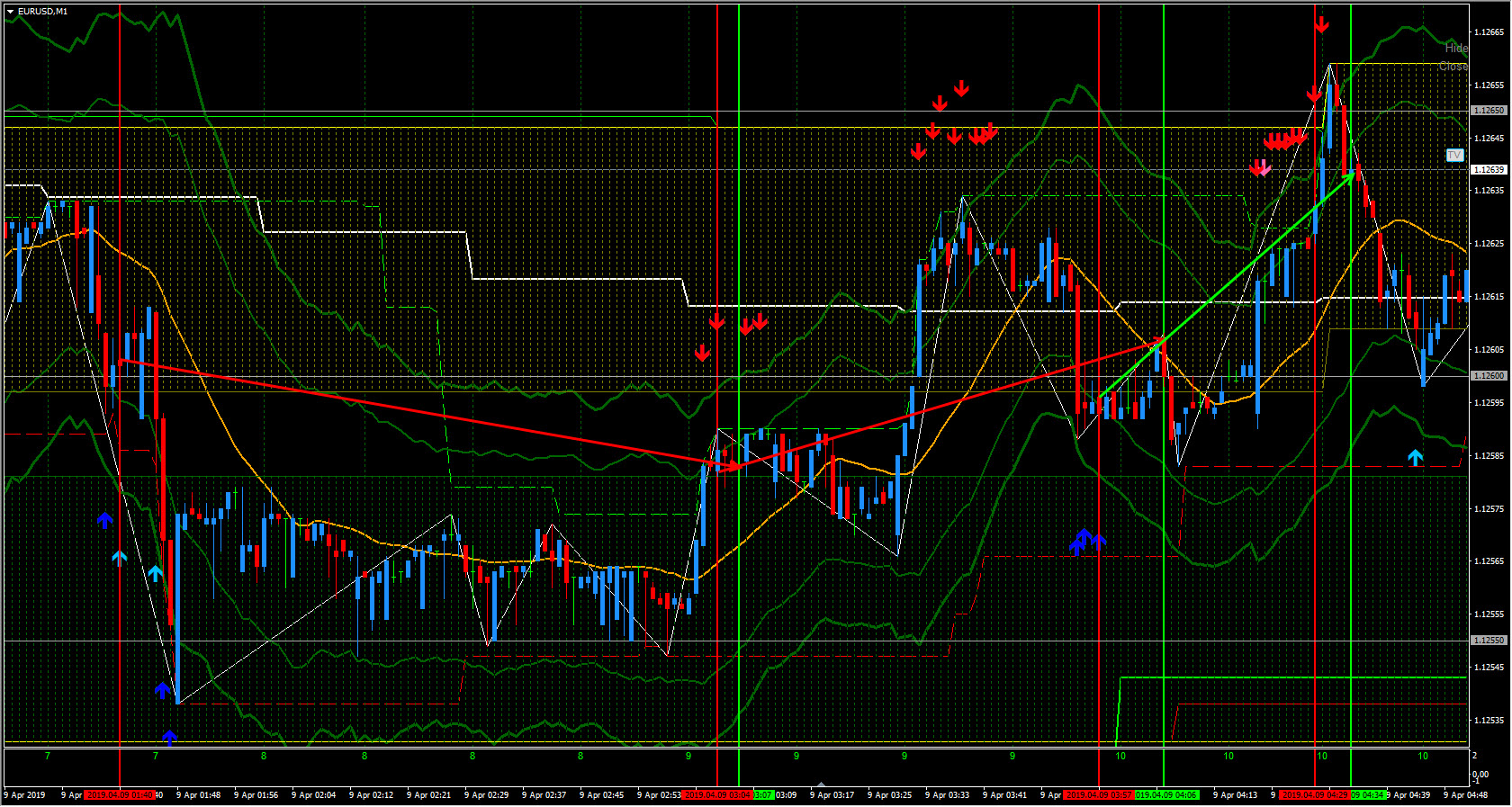Select the grey 1.12650 price level label
1512x807 pixels.
pos(1489,111)
